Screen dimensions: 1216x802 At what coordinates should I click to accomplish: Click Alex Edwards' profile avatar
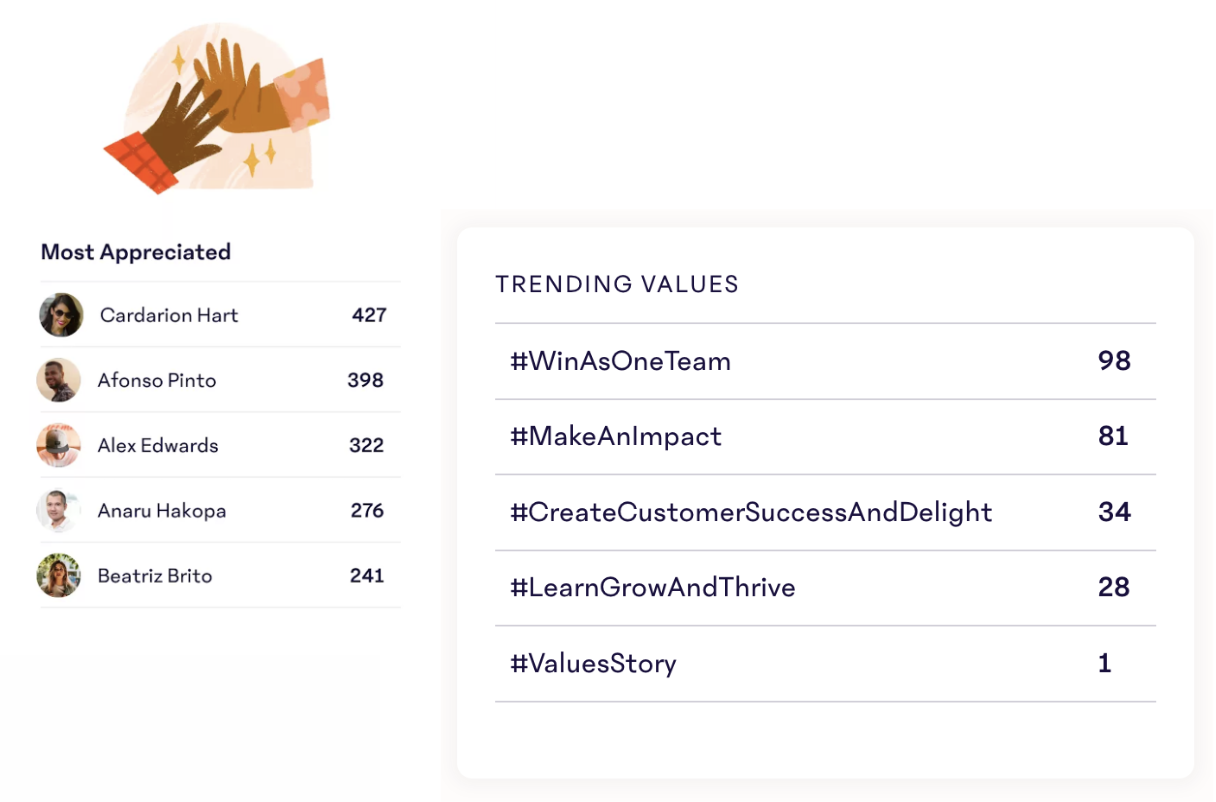59,445
